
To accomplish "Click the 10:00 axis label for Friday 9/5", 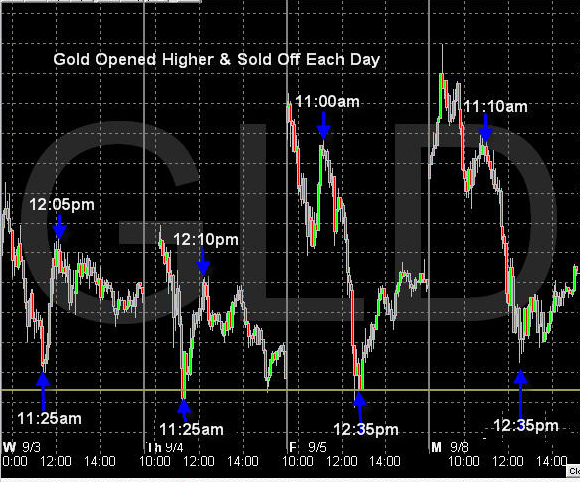I will 298,461.
